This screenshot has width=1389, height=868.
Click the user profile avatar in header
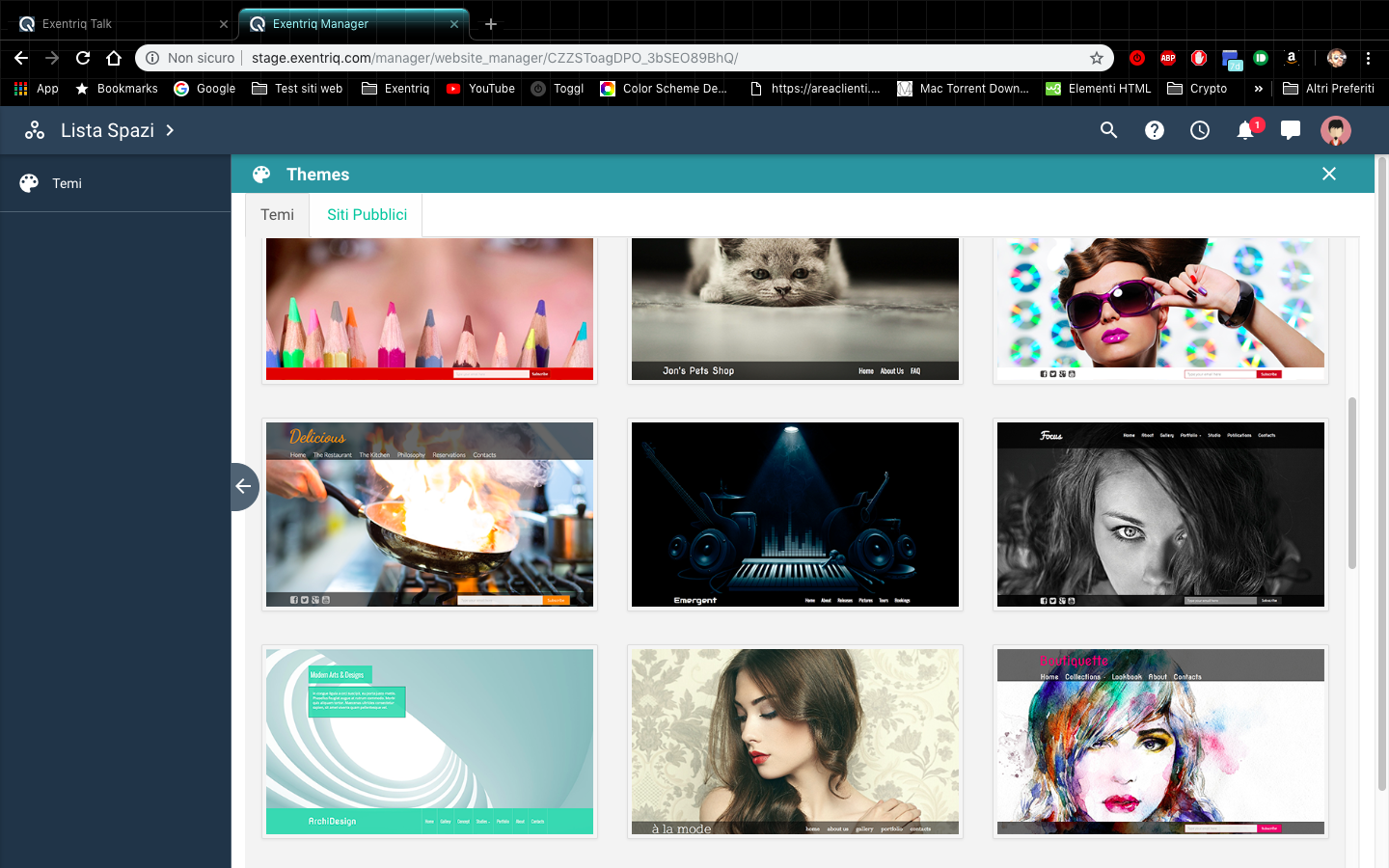point(1335,130)
